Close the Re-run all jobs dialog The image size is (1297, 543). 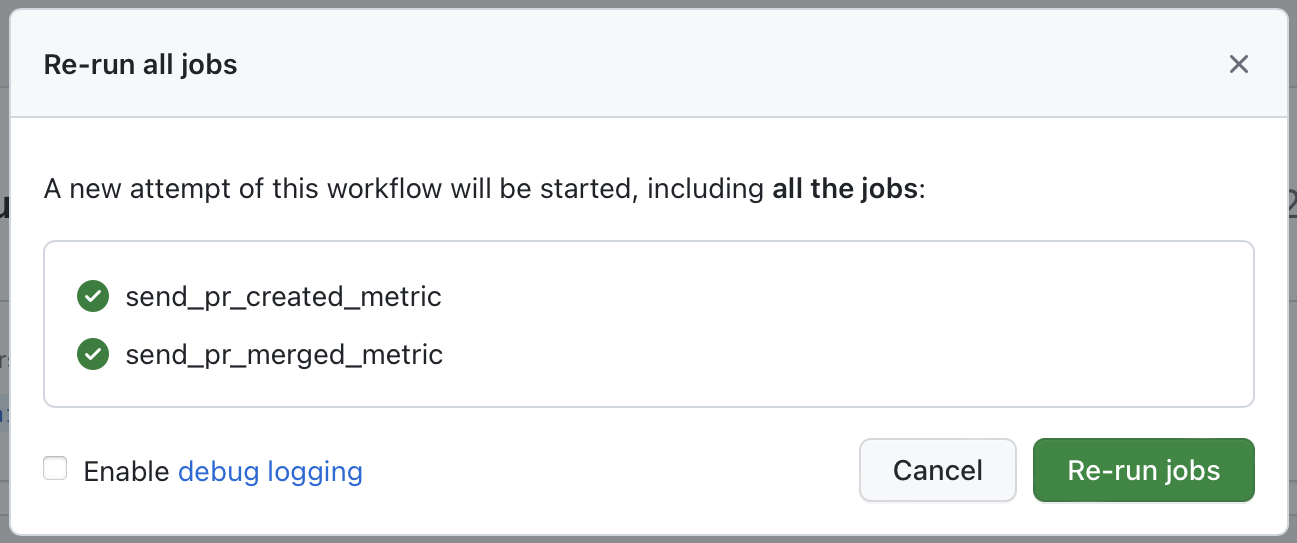(1238, 65)
